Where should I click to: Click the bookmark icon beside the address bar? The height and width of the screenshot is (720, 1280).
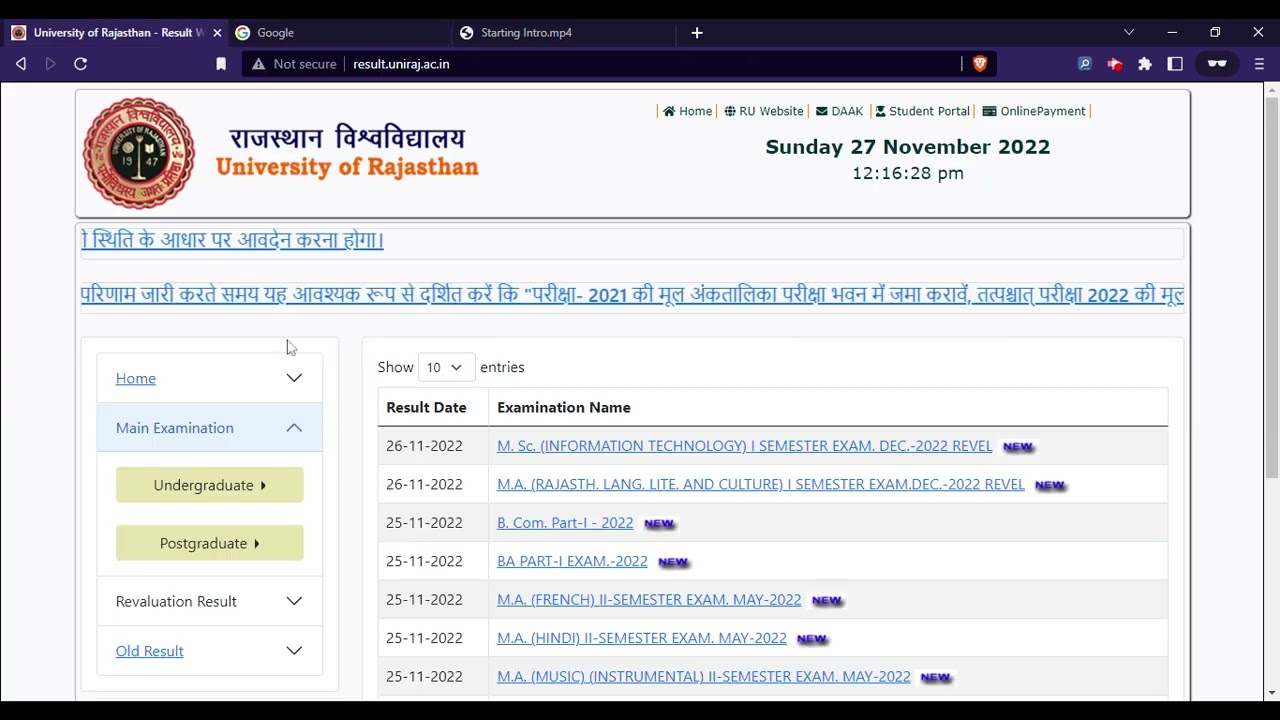[221, 64]
